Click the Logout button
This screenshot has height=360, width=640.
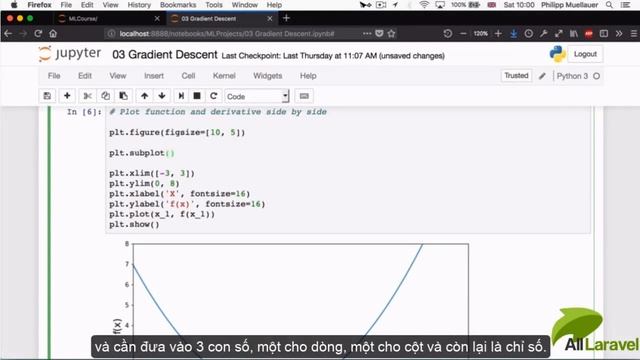pos(585,54)
